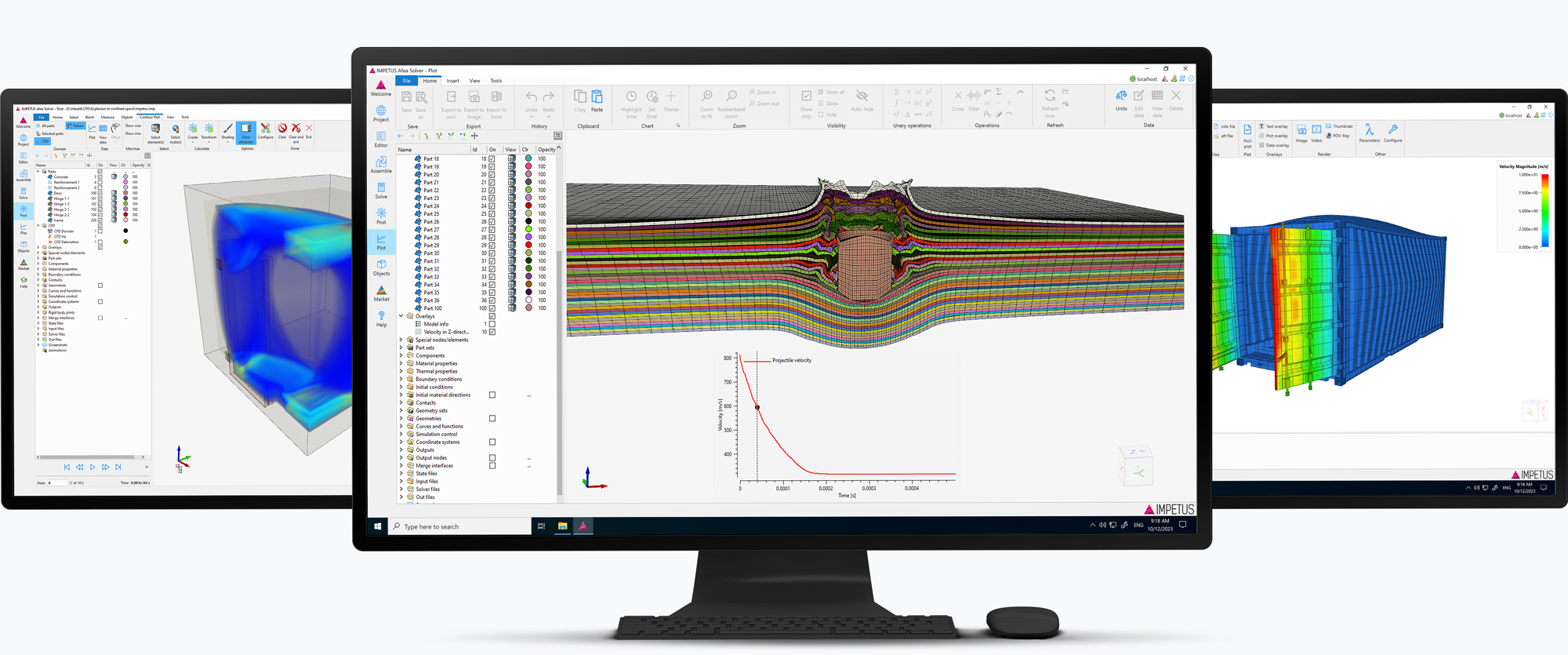Switch to the View ribbon tab
The height and width of the screenshot is (655, 1568).
(x=475, y=81)
